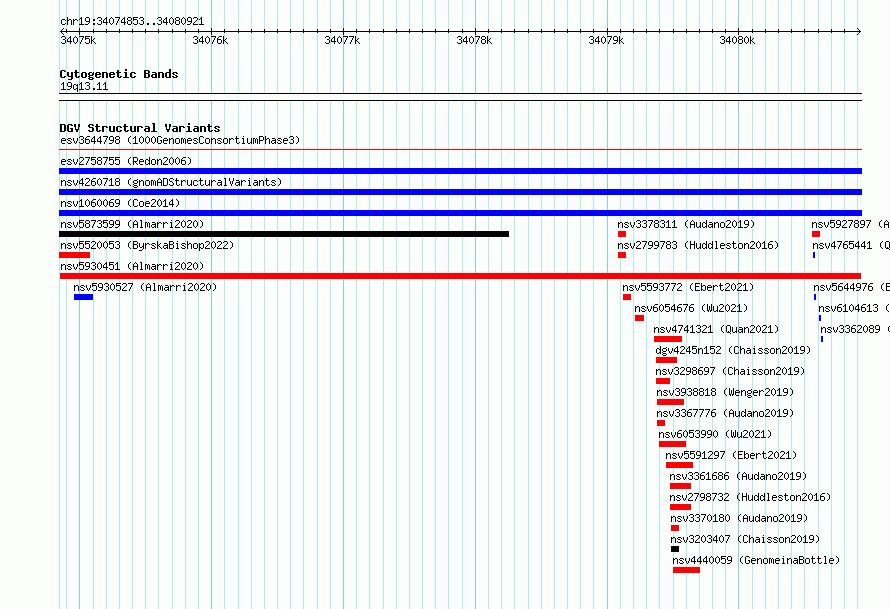Click the red bar under nsv5593772

627,297
